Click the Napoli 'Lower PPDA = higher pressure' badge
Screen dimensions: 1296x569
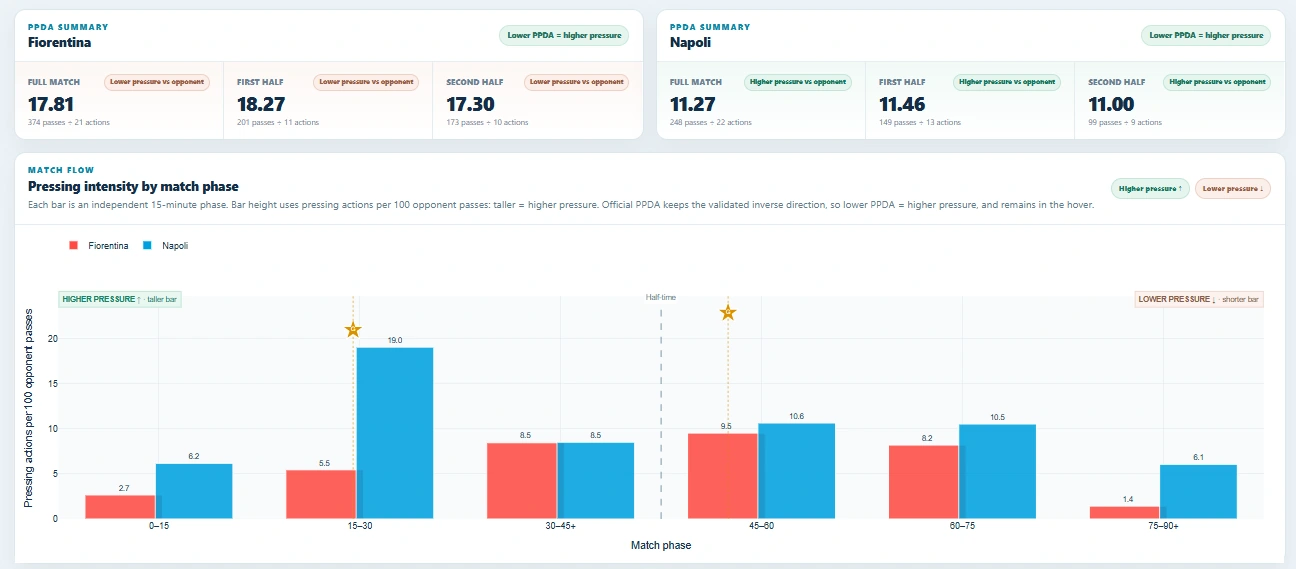(1206, 35)
